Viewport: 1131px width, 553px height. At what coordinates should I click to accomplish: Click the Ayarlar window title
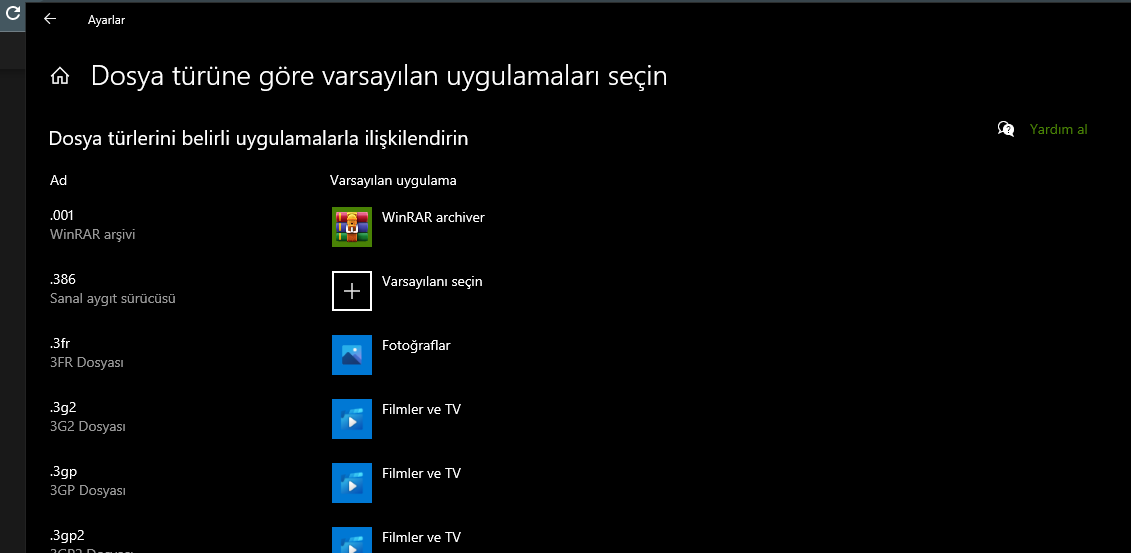click(107, 20)
